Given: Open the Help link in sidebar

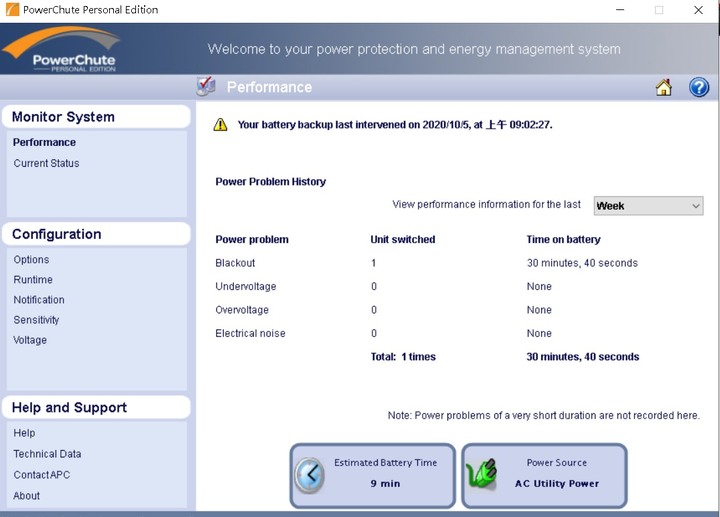Looking at the screenshot, I should (x=24, y=433).
